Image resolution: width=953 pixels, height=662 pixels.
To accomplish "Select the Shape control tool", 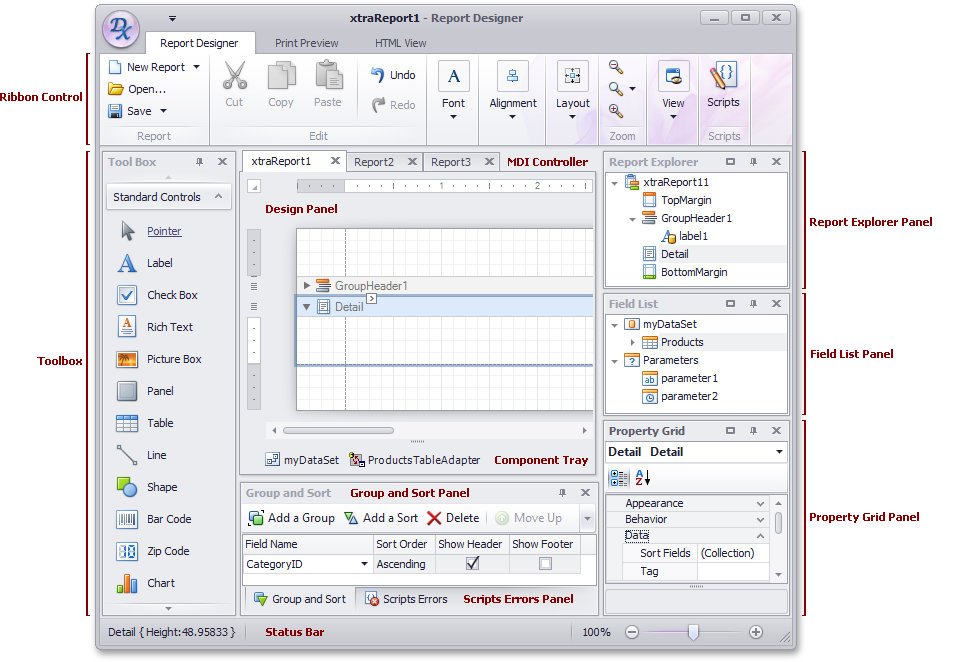I will (x=146, y=487).
